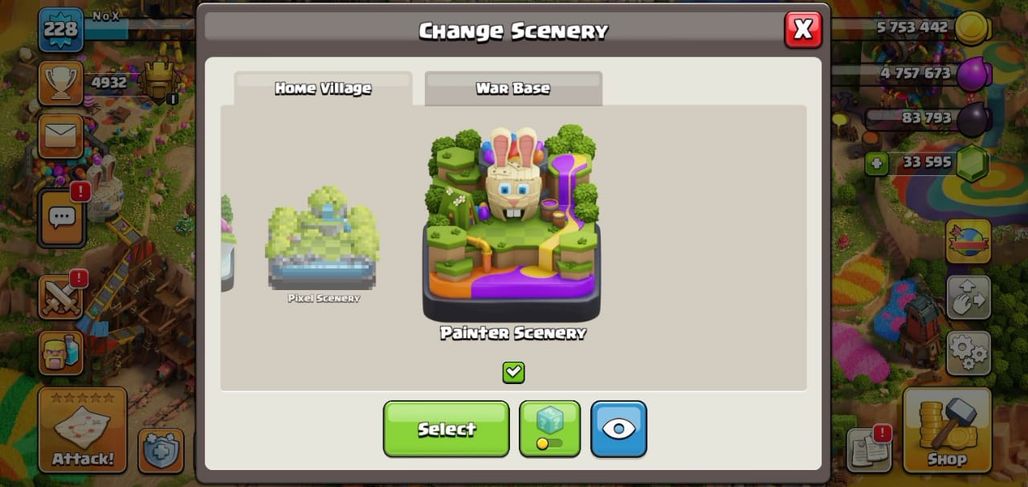Open the mail inbox envelope icon
Screen dimensions: 1028x487
coord(60,136)
